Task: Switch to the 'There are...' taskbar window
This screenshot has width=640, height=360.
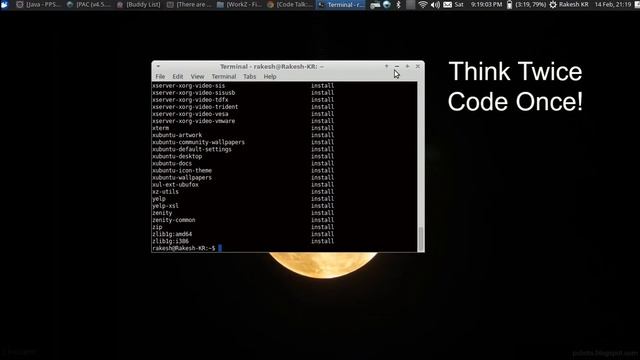Action: (x=189, y=4)
